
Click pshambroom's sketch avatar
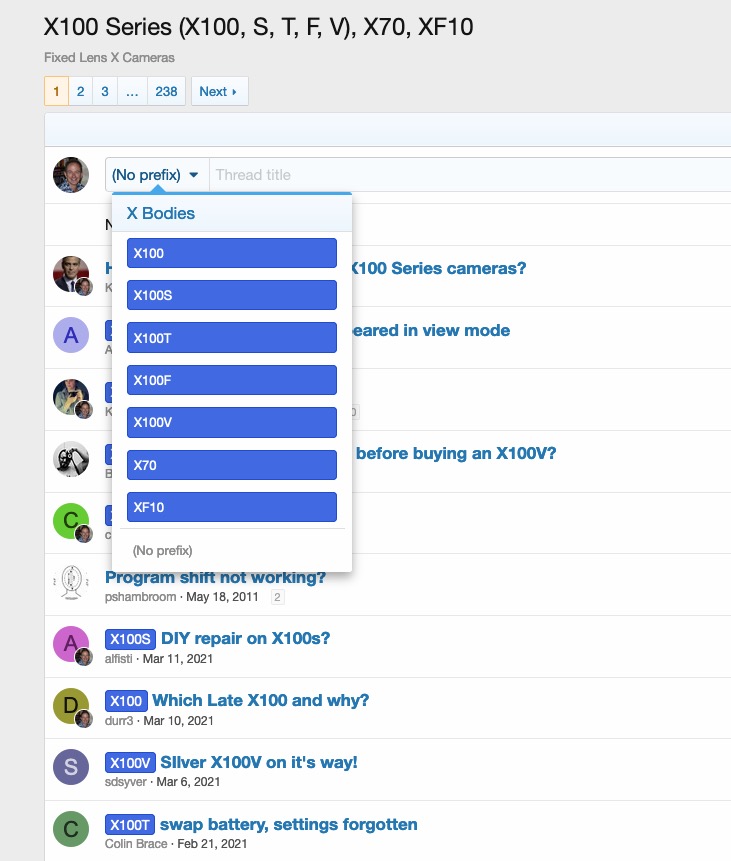point(71,582)
